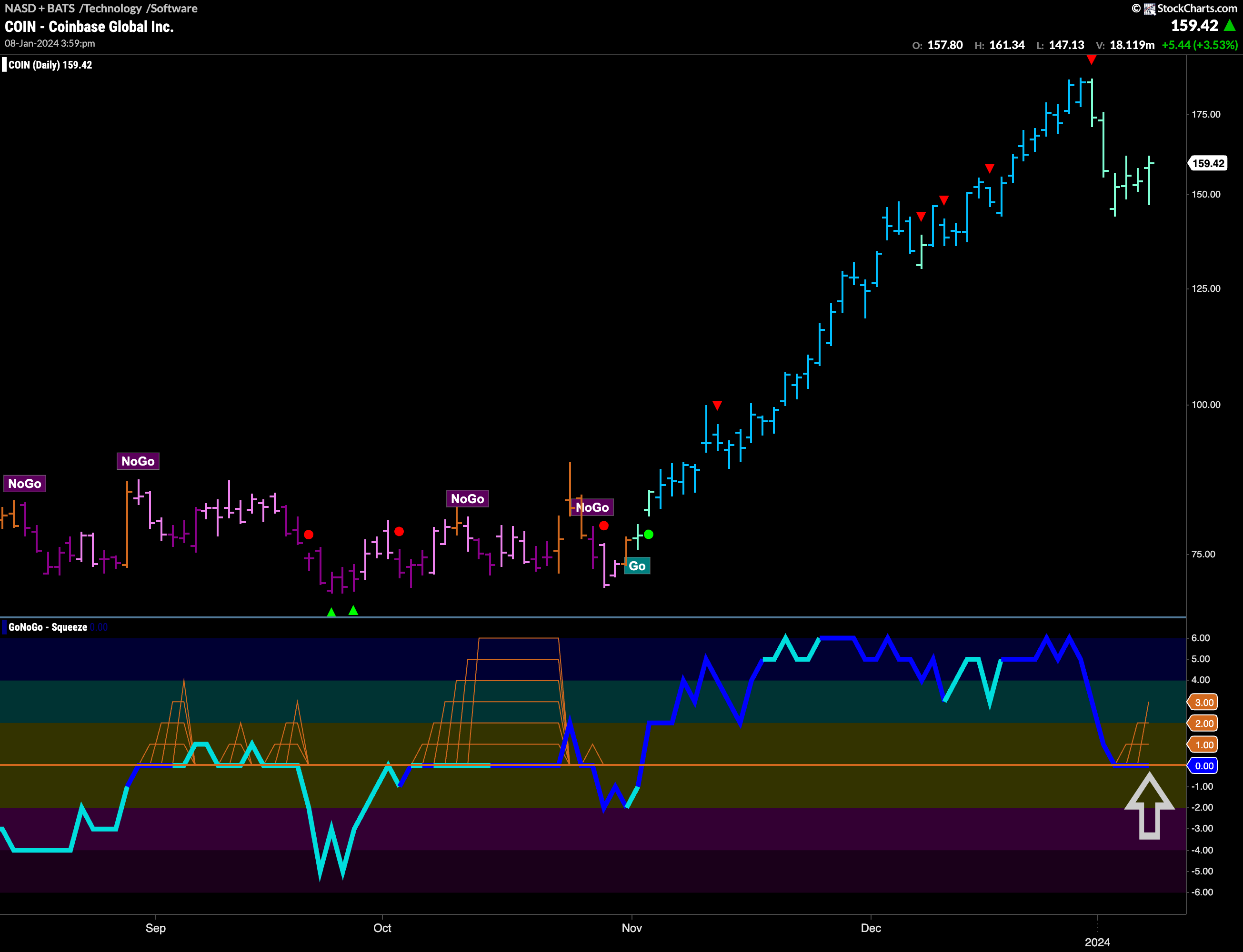Click the COIN - Coinbase Global Inc. title
The height and width of the screenshot is (952, 1243).
[x=89, y=27]
